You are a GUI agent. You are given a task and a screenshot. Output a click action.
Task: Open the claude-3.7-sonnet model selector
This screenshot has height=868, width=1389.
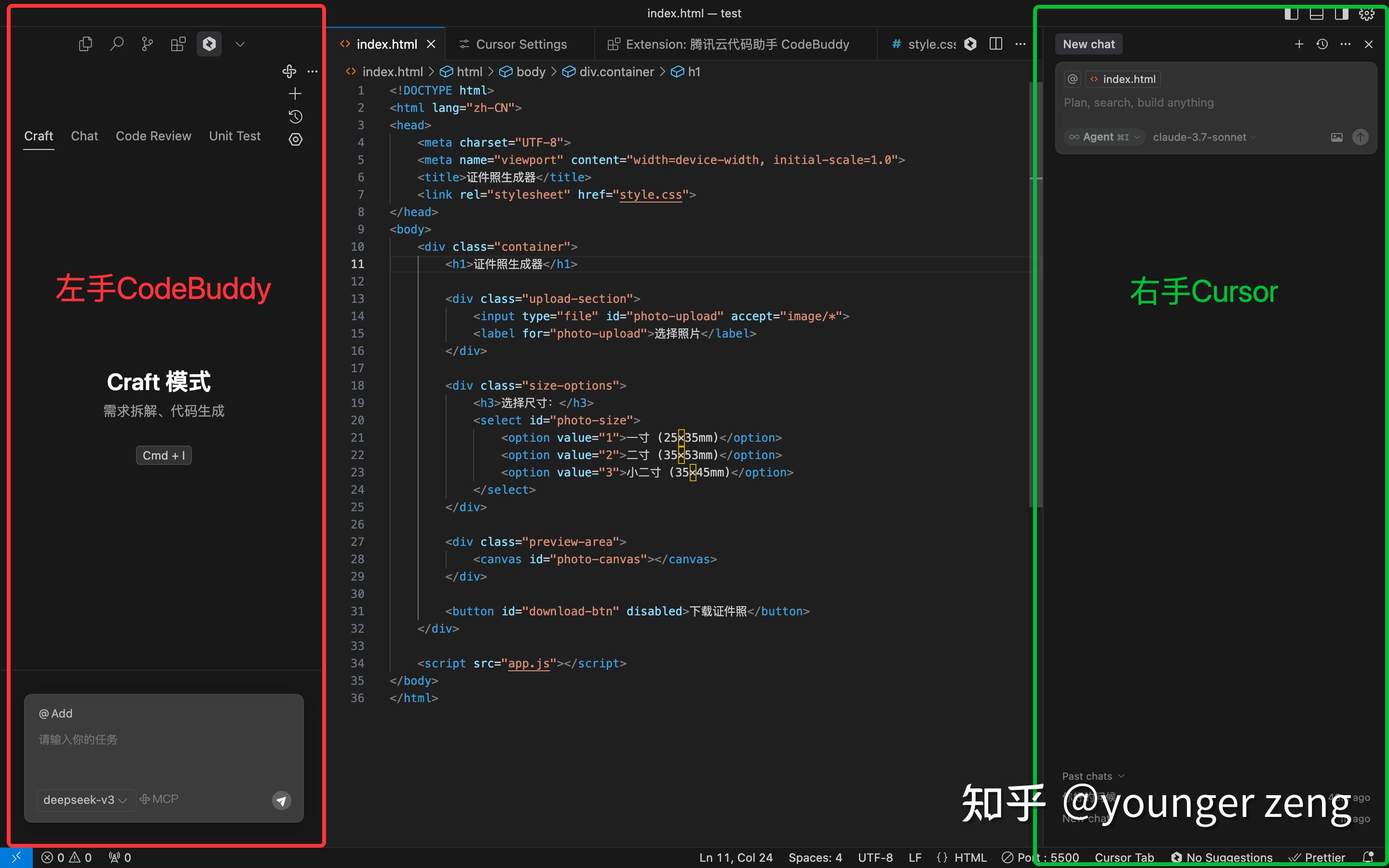coord(1202,136)
